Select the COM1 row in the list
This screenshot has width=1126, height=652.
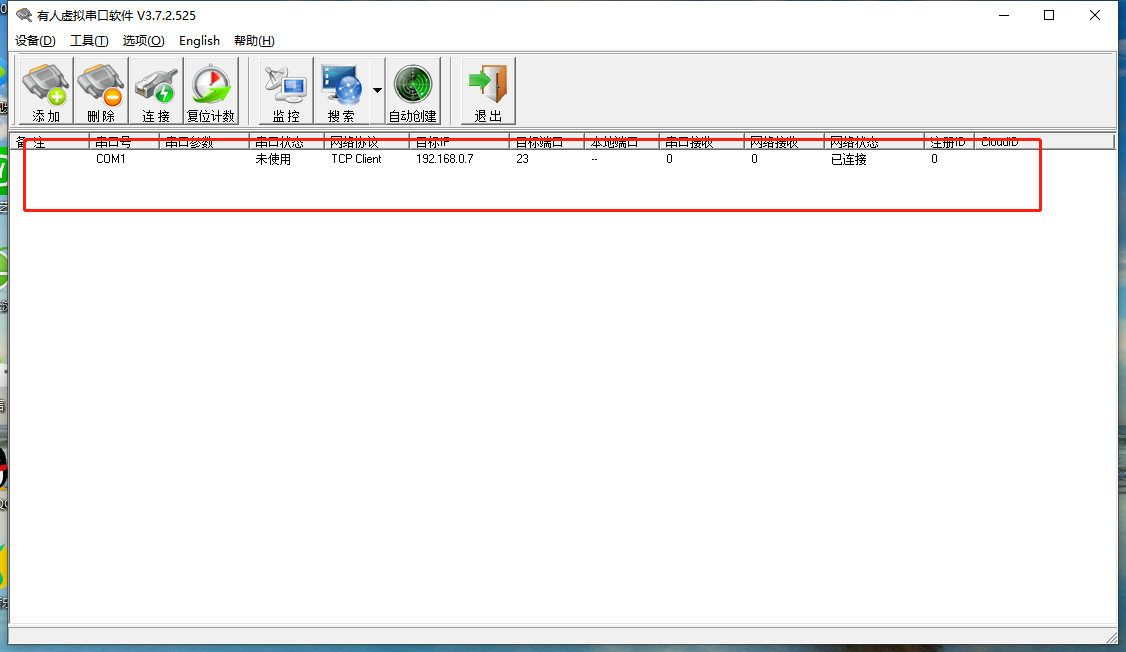(111, 159)
